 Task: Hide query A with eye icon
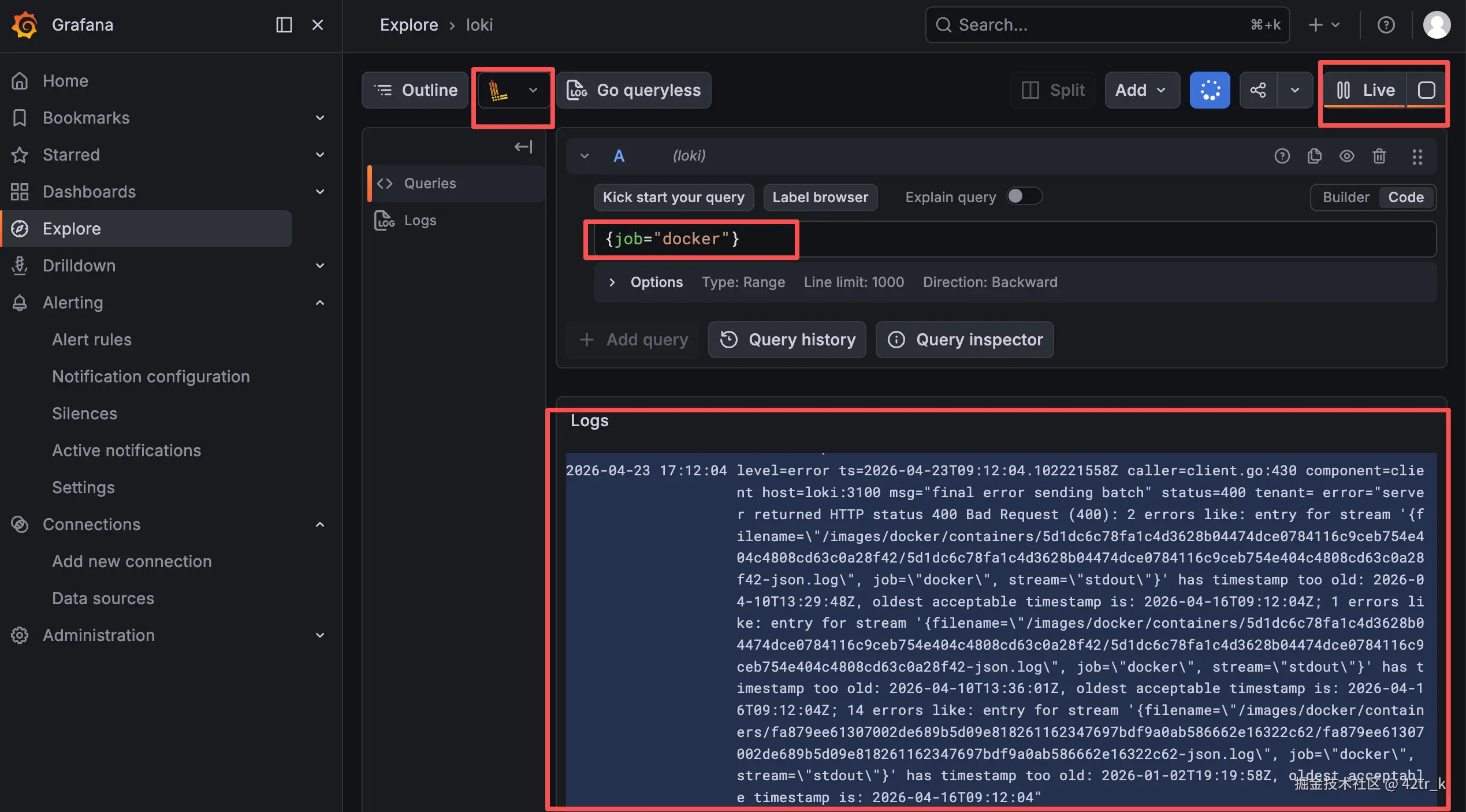1346,156
